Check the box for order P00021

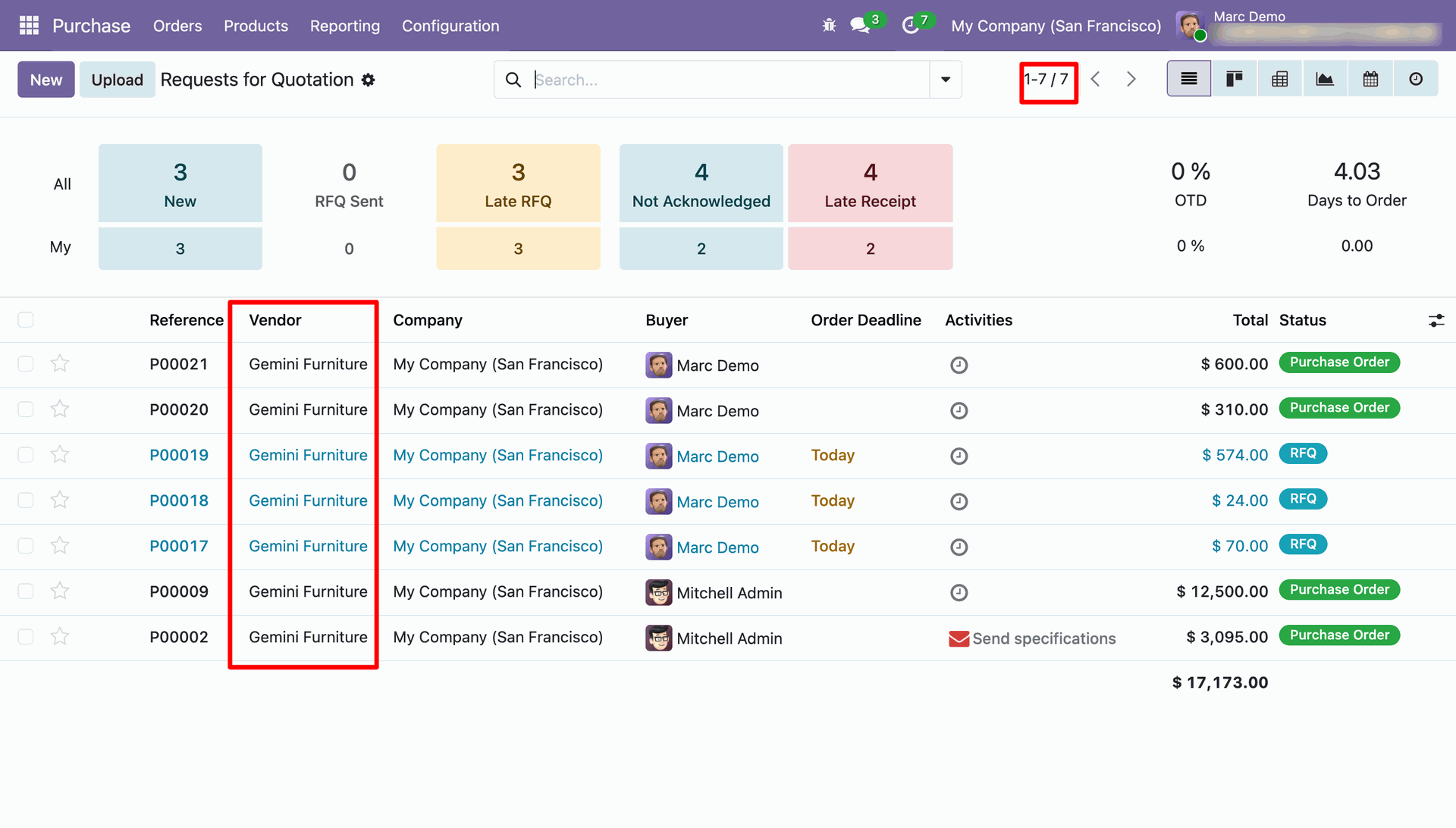coord(26,364)
